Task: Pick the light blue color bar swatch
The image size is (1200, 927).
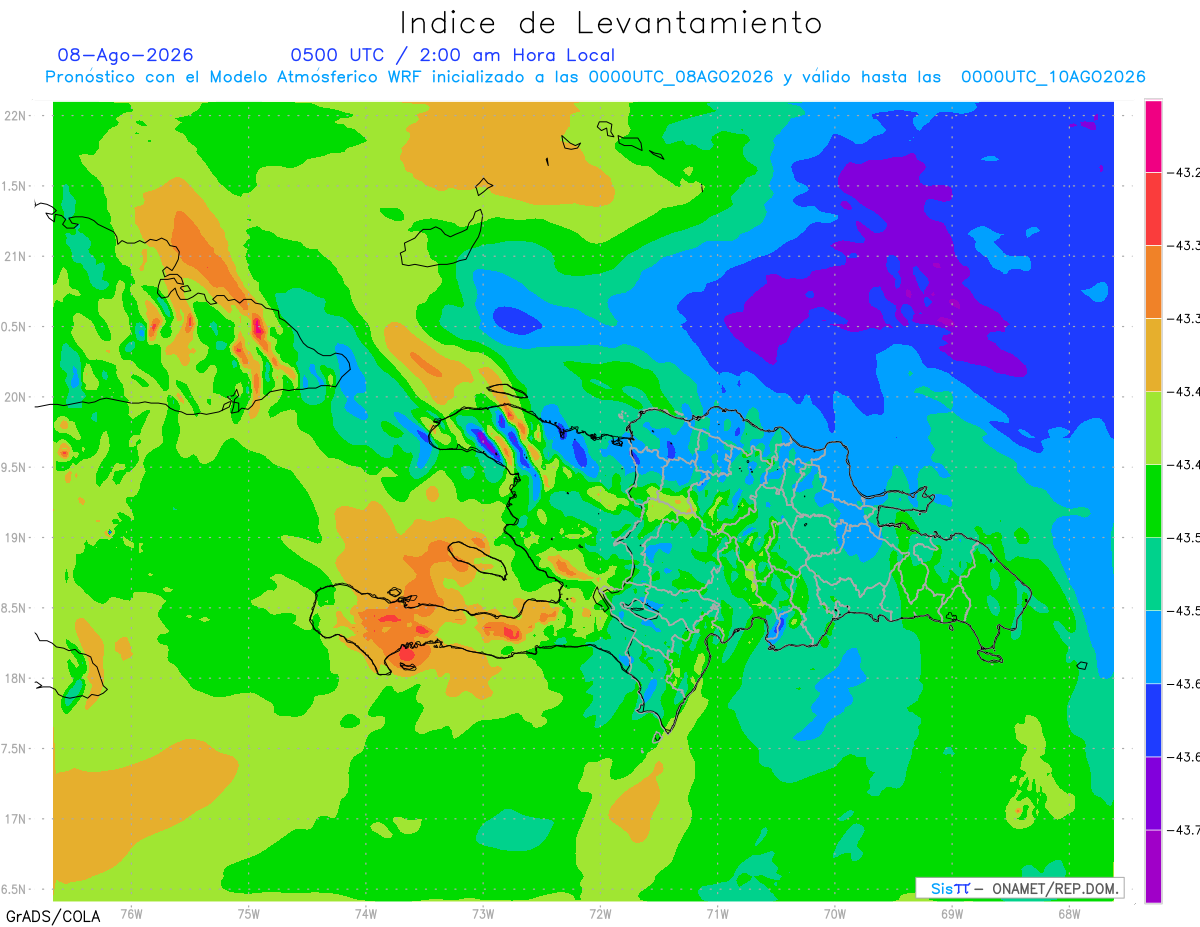Action: click(1153, 646)
